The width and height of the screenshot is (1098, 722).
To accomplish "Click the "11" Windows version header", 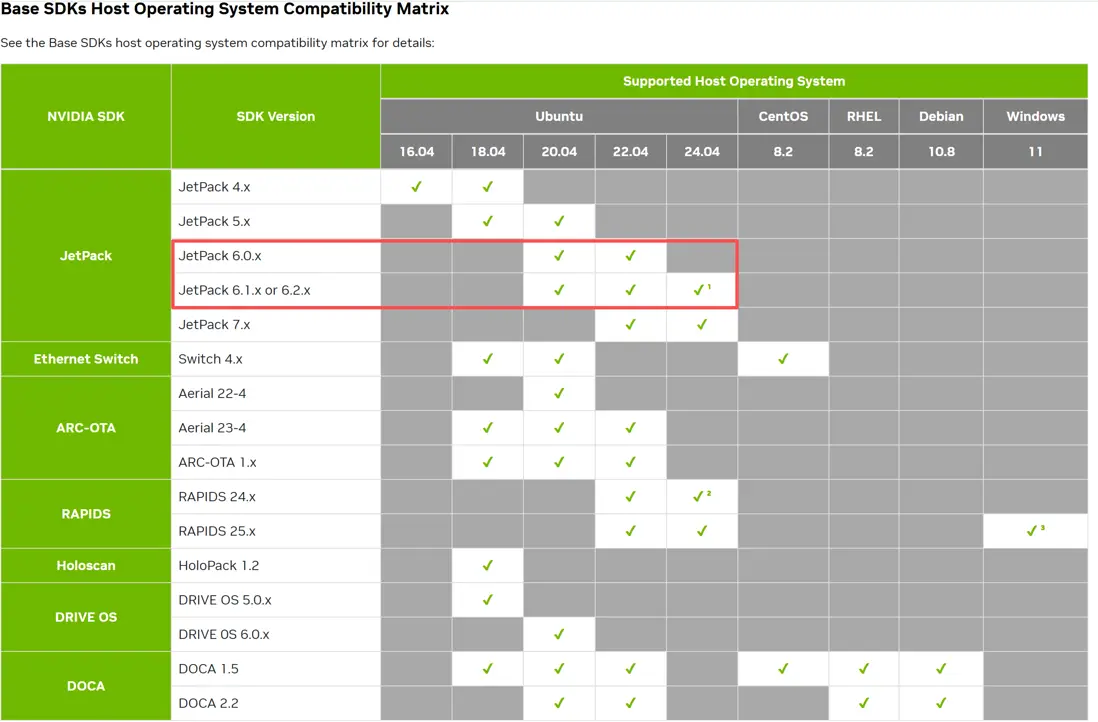I will tap(1036, 151).
